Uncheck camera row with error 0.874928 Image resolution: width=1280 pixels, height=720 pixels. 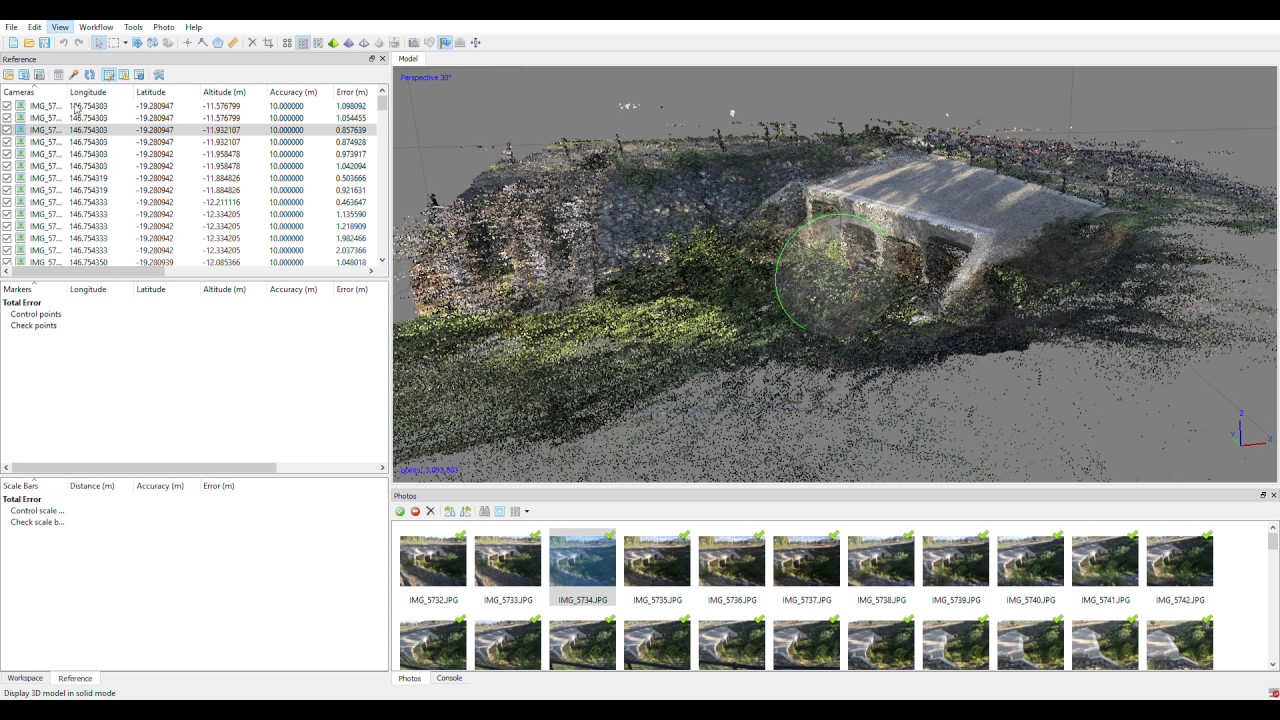click(7, 142)
